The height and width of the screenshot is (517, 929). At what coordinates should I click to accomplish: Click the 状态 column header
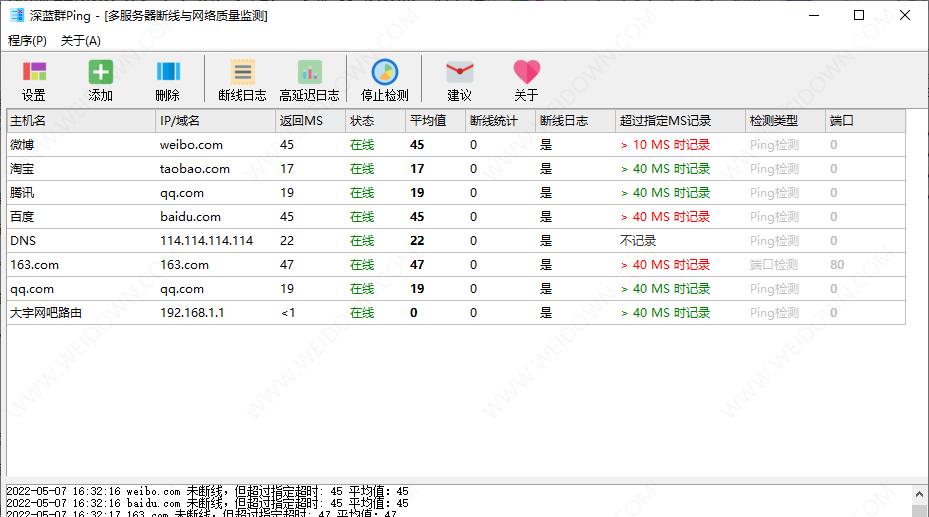(x=376, y=121)
